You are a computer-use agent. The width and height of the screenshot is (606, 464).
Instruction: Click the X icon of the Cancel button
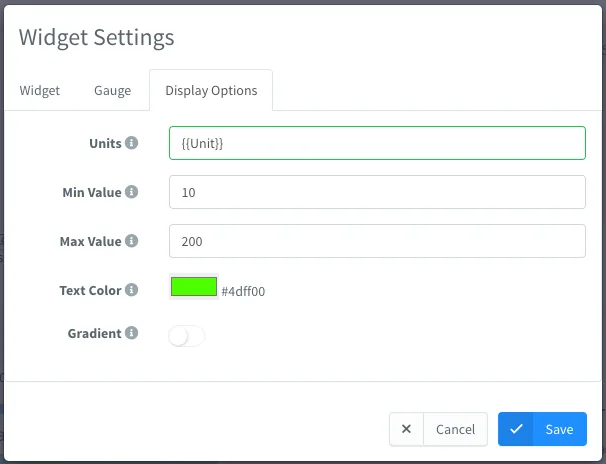click(x=406, y=429)
